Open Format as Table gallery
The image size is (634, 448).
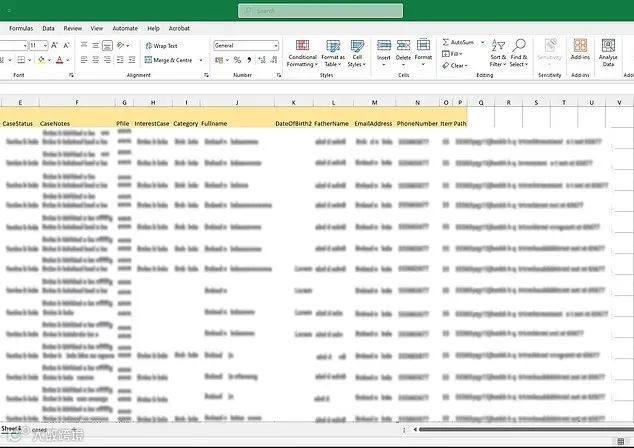pos(333,53)
